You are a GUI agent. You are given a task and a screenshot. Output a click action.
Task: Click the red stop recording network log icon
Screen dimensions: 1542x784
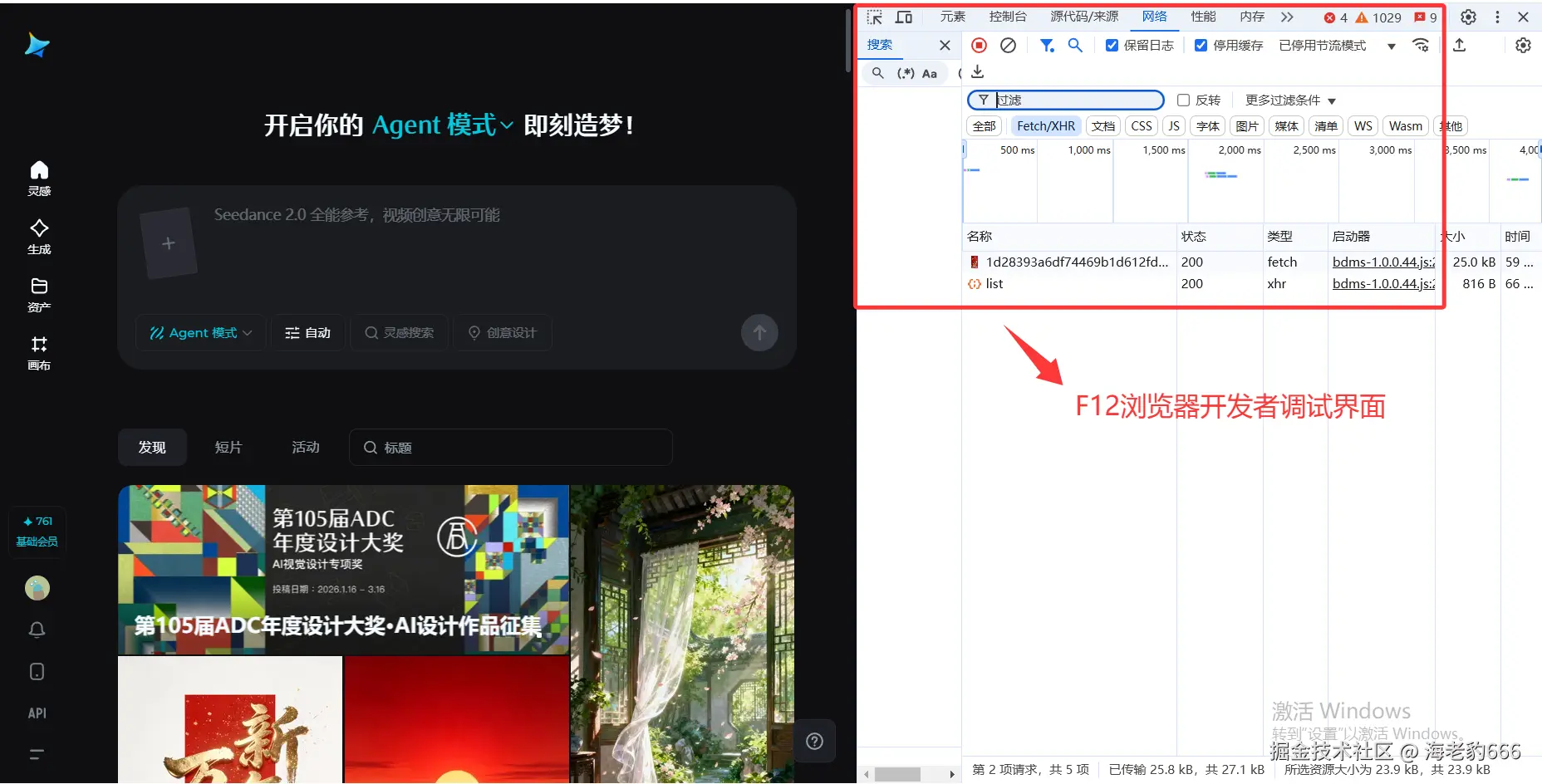(979, 45)
